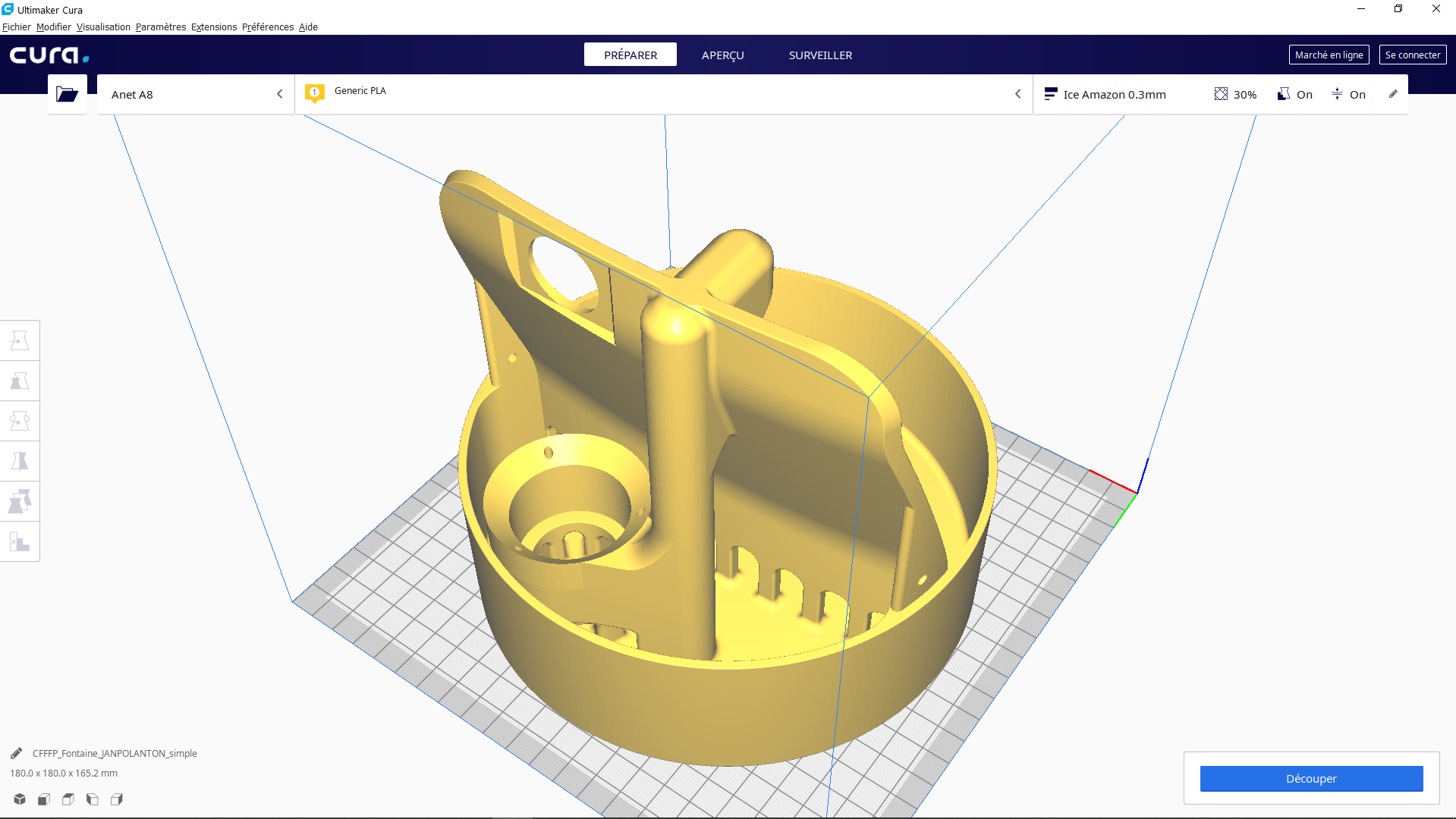1456x819 pixels.
Task: Switch to the APERÇU tab
Action: (722, 55)
